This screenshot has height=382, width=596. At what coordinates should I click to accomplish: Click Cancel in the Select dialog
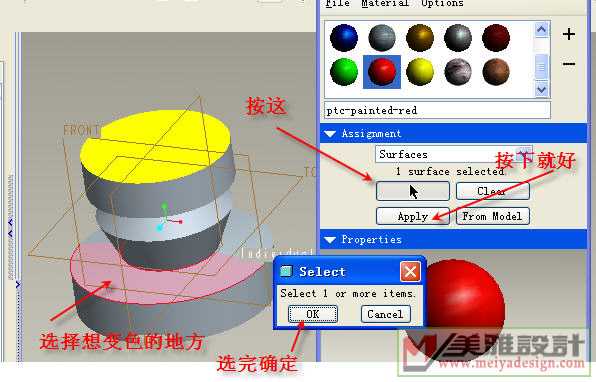coord(385,314)
